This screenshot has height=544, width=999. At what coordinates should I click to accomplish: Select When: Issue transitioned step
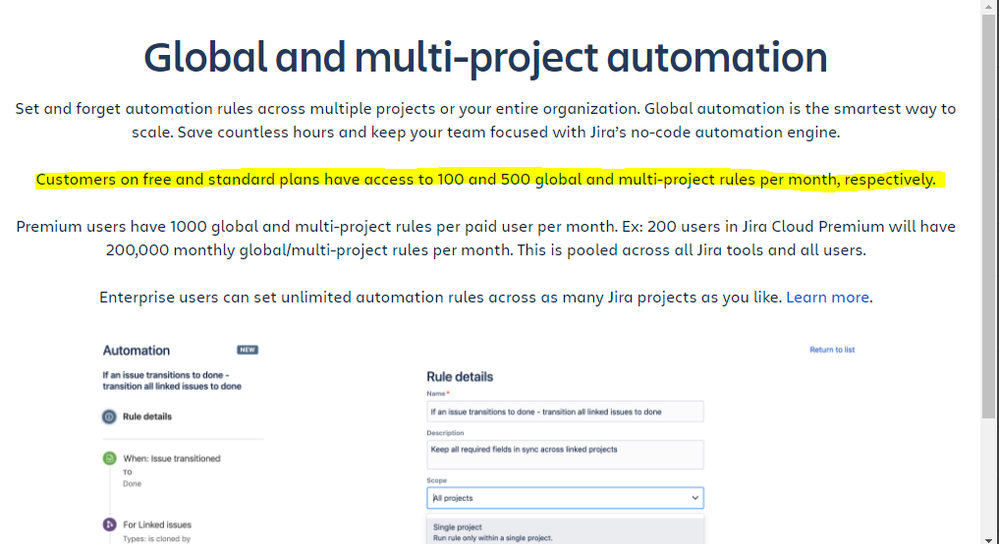click(171, 459)
